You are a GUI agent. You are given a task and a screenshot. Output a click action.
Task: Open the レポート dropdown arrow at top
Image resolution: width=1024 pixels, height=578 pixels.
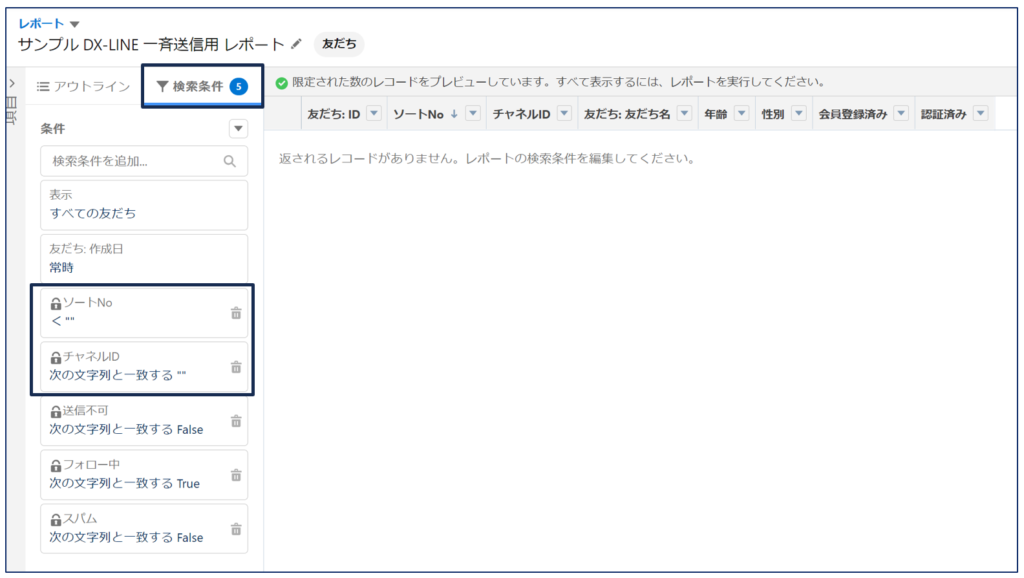(75, 23)
